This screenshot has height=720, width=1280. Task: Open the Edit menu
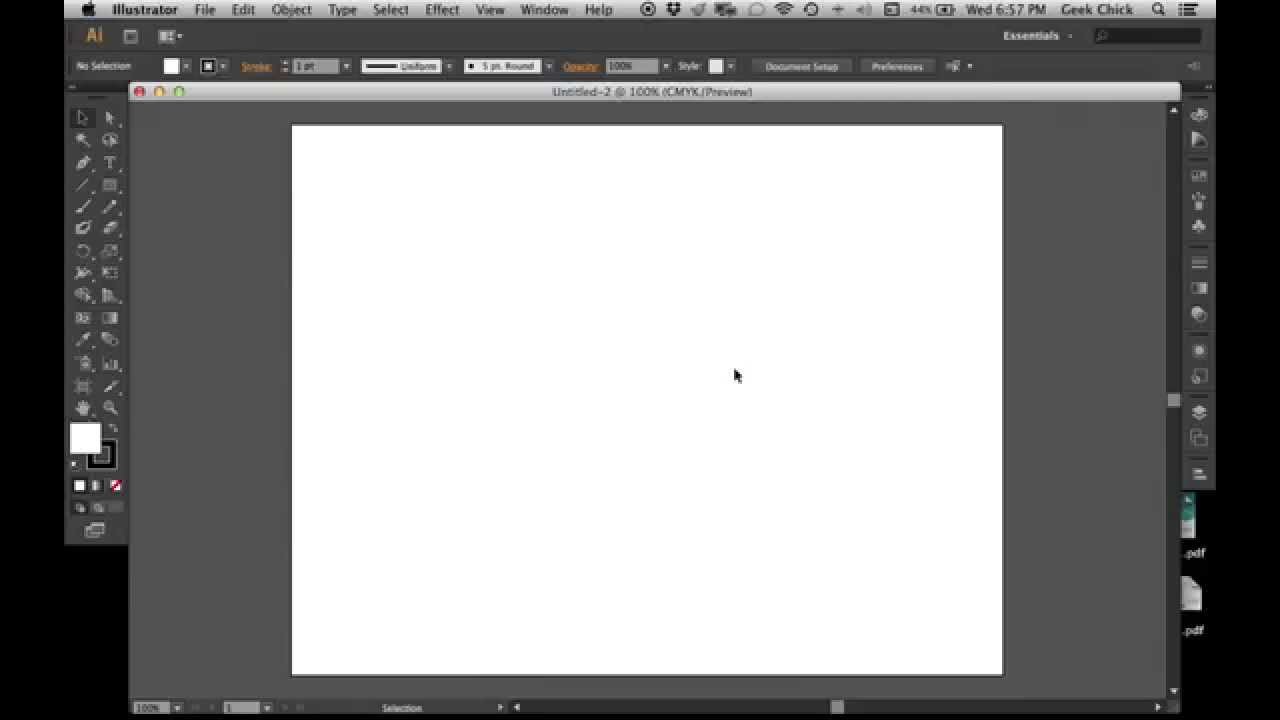pyautogui.click(x=243, y=10)
